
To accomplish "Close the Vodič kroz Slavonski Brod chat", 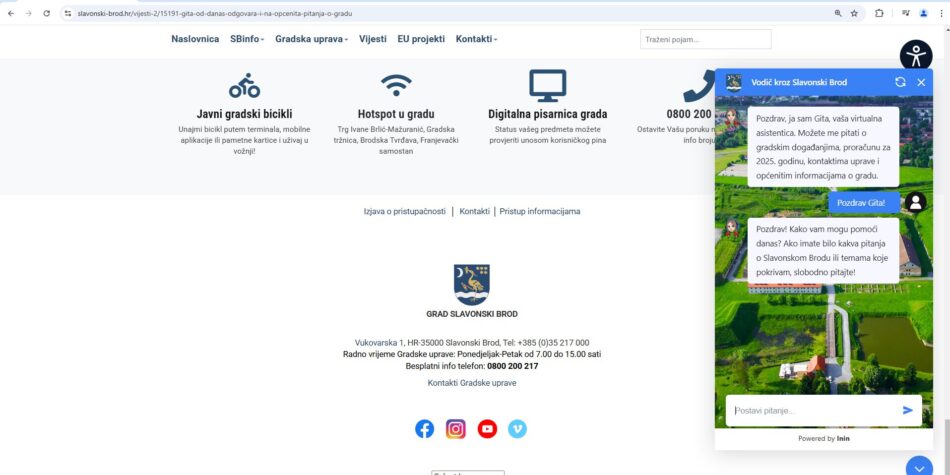I will (x=921, y=82).
